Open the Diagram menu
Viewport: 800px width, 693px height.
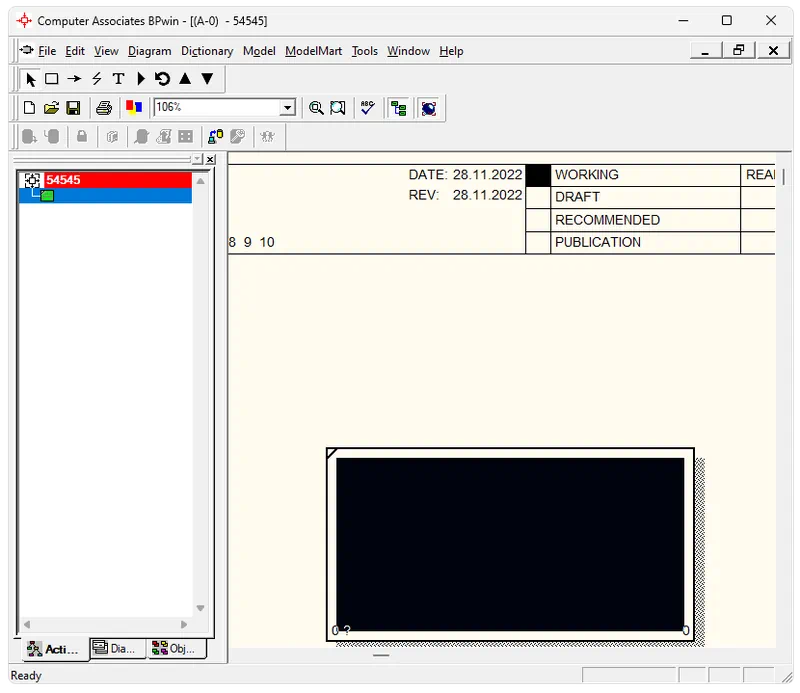(149, 51)
